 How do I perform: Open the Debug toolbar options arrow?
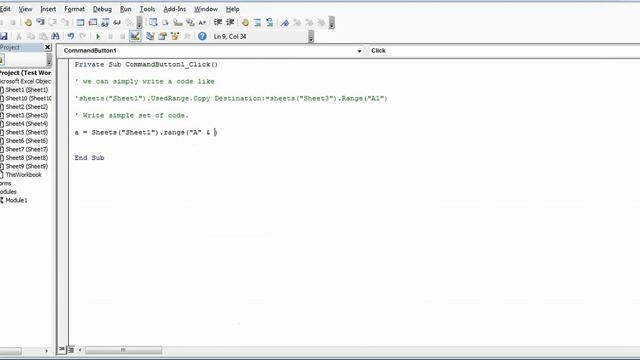[140, 23]
